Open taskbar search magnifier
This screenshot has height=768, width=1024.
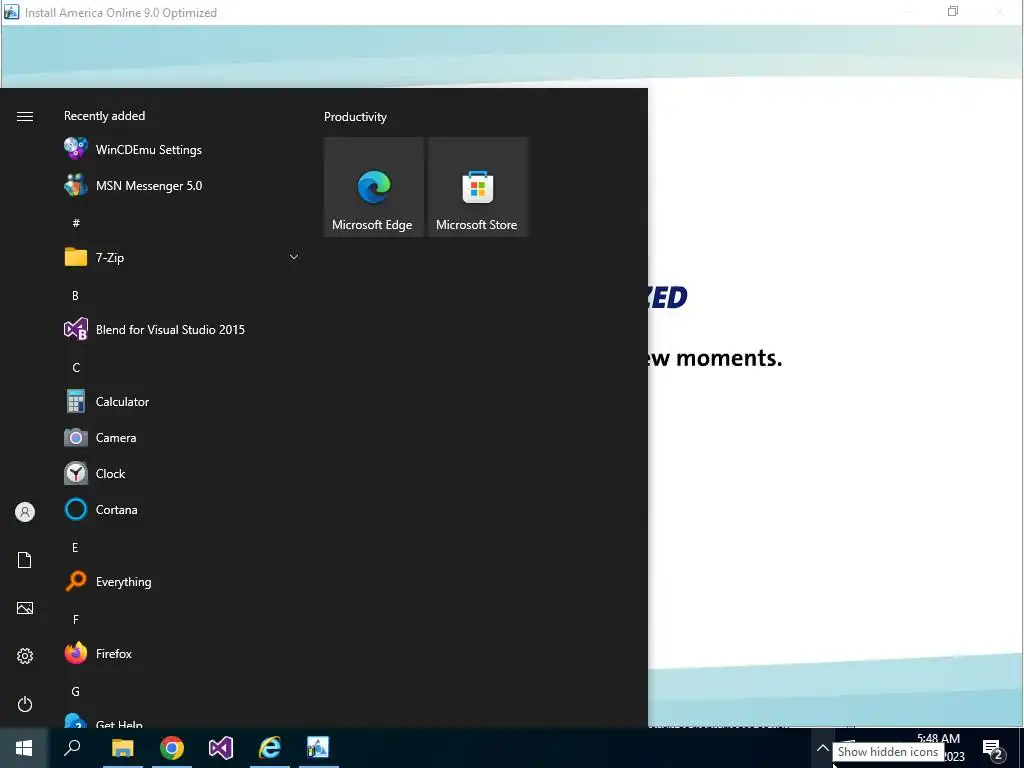coord(72,748)
